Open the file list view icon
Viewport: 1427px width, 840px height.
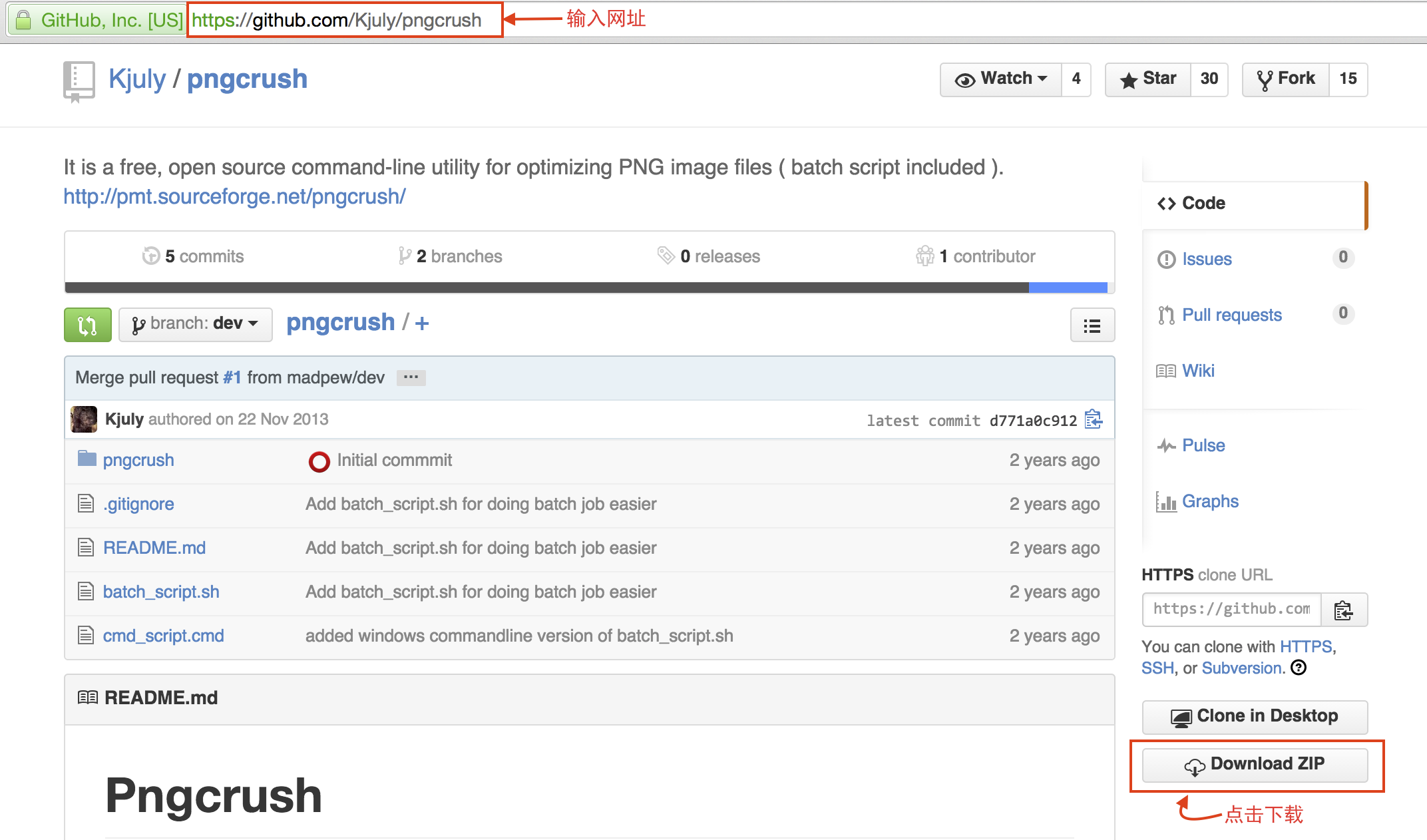coord(1092,325)
